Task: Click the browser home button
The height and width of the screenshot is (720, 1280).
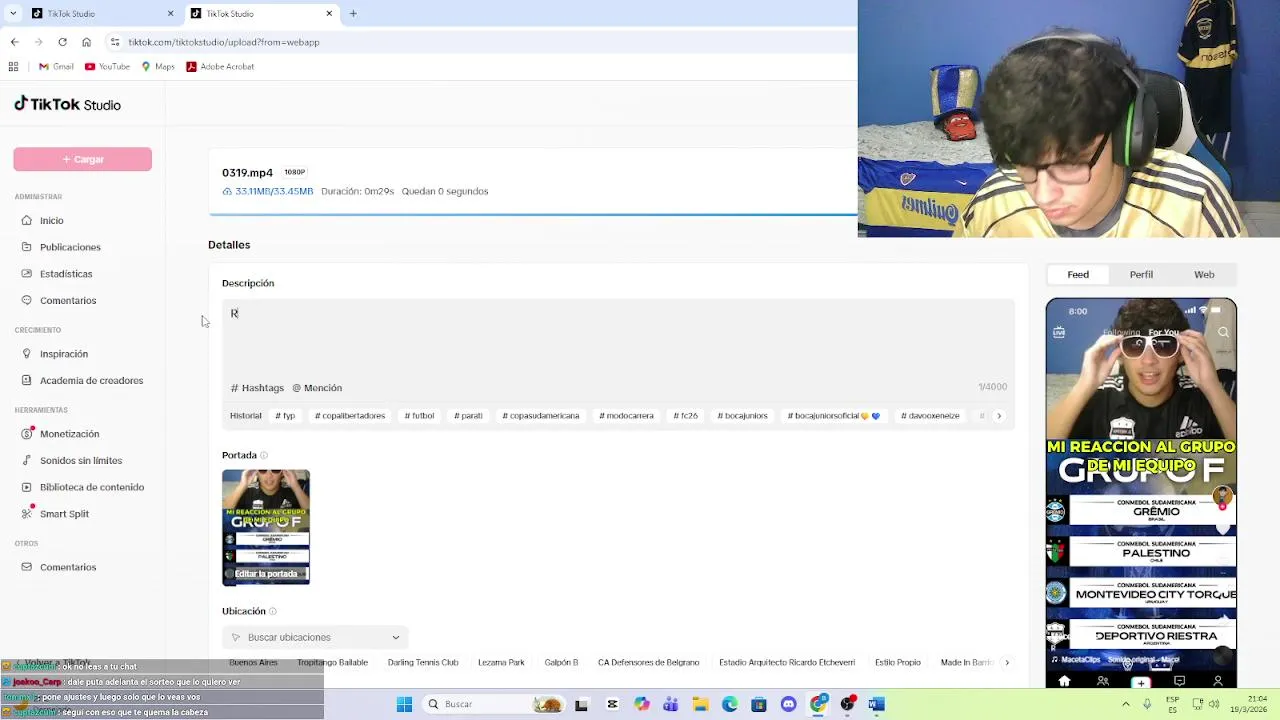Action: click(x=86, y=42)
